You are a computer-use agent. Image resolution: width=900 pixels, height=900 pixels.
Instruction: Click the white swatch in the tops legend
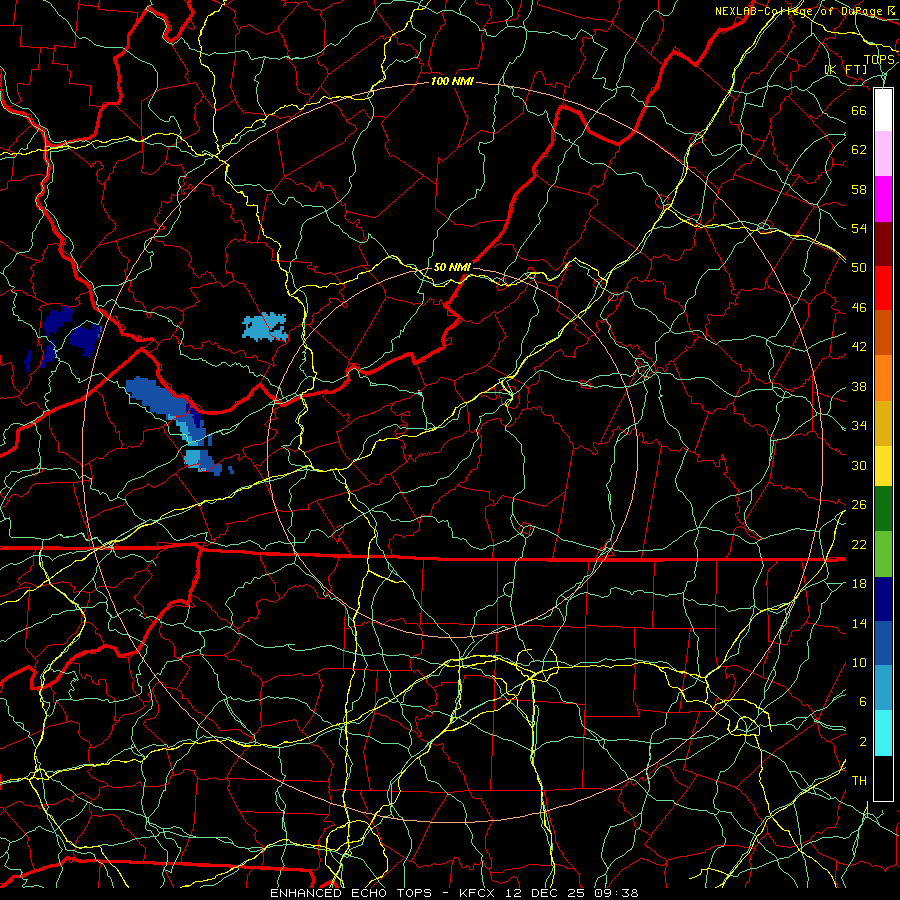[883, 110]
